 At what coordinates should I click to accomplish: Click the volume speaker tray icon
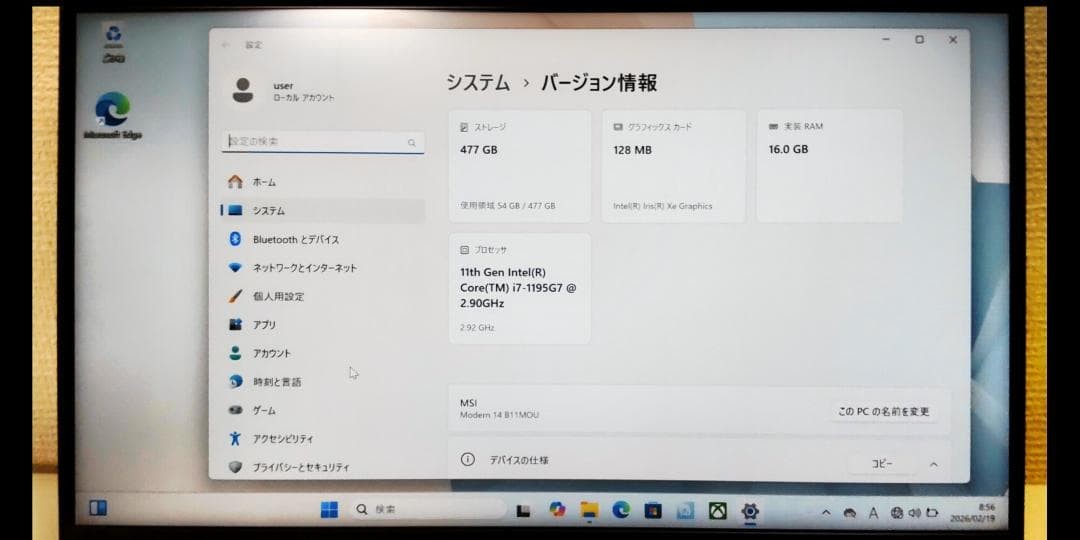click(914, 512)
